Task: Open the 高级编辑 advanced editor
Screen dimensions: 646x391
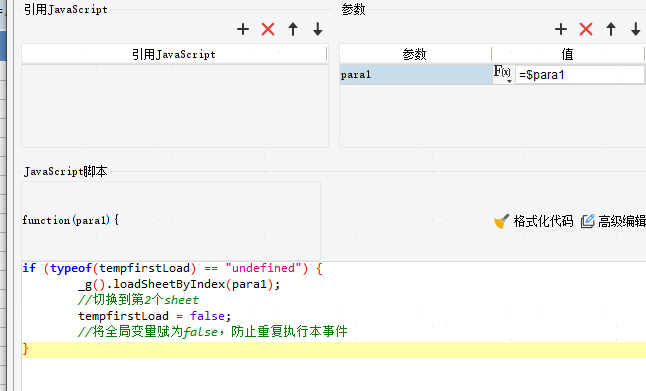Action: click(613, 221)
